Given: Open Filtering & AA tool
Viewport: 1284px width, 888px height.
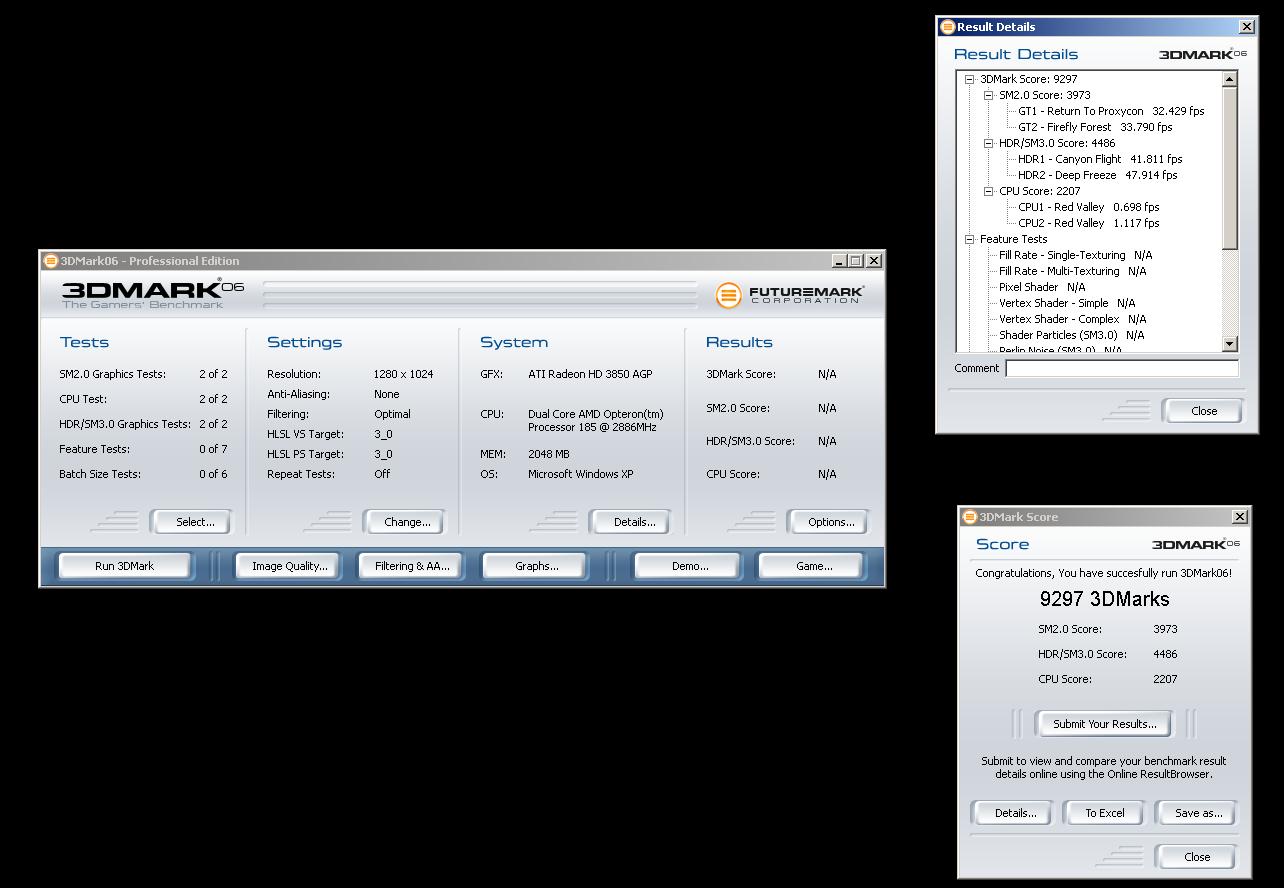Looking at the screenshot, I should (412, 566).
